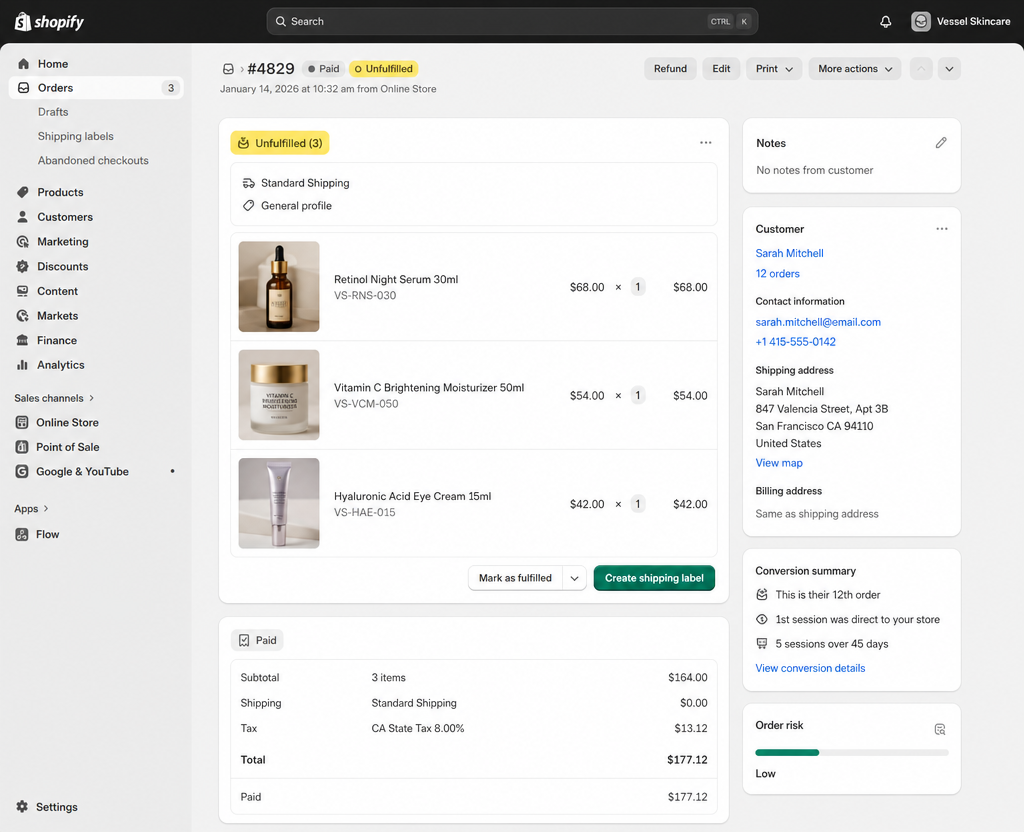Image resolution: width=1024 pixels, height=832 pixels.
Task: Click the Orders inbox icon in sidebar
Action: (x=24, y=88)
